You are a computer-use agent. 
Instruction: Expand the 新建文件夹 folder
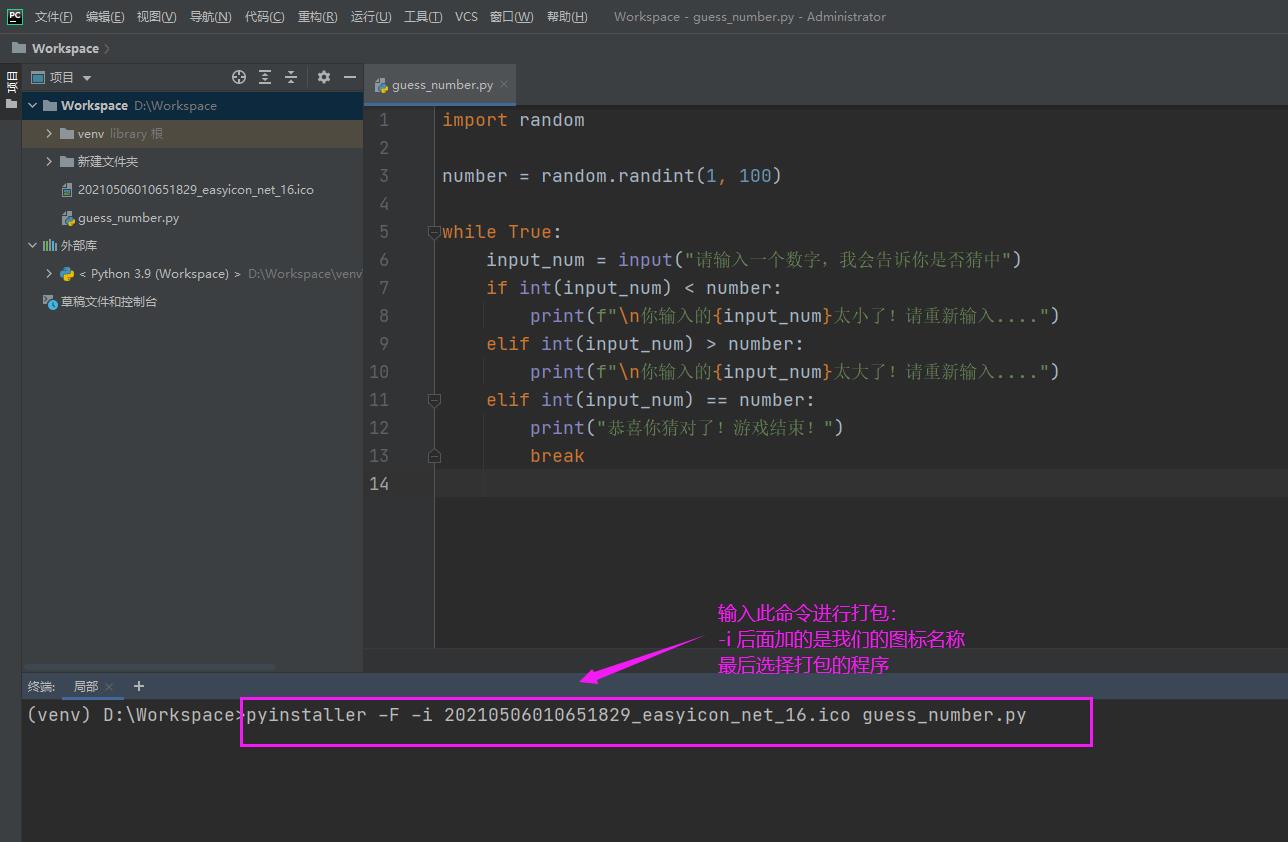[49, 161]
